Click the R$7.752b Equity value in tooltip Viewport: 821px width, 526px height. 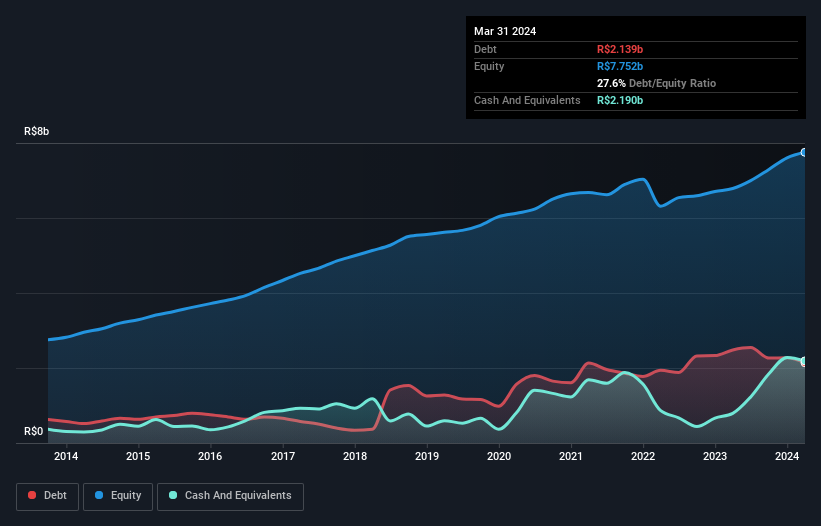(621, 66)
